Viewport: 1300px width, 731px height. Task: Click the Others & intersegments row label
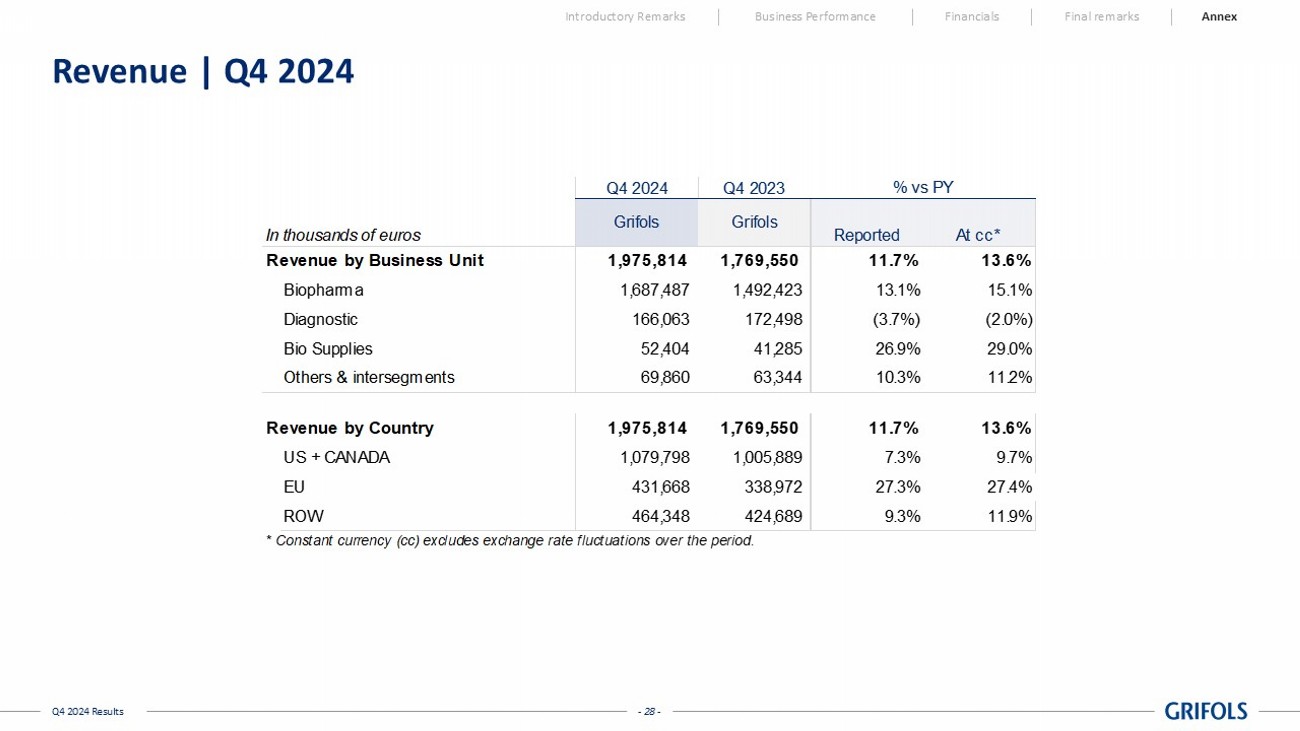(x=369, y=378)
